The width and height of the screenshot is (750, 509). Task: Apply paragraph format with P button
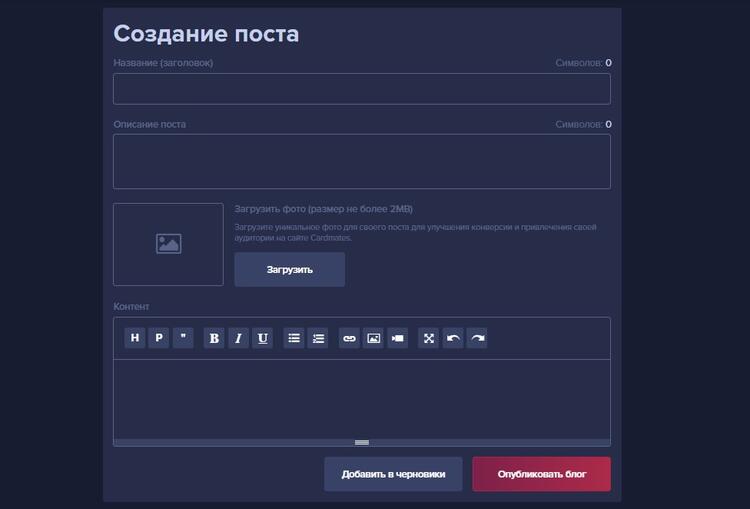click(158, 338)
